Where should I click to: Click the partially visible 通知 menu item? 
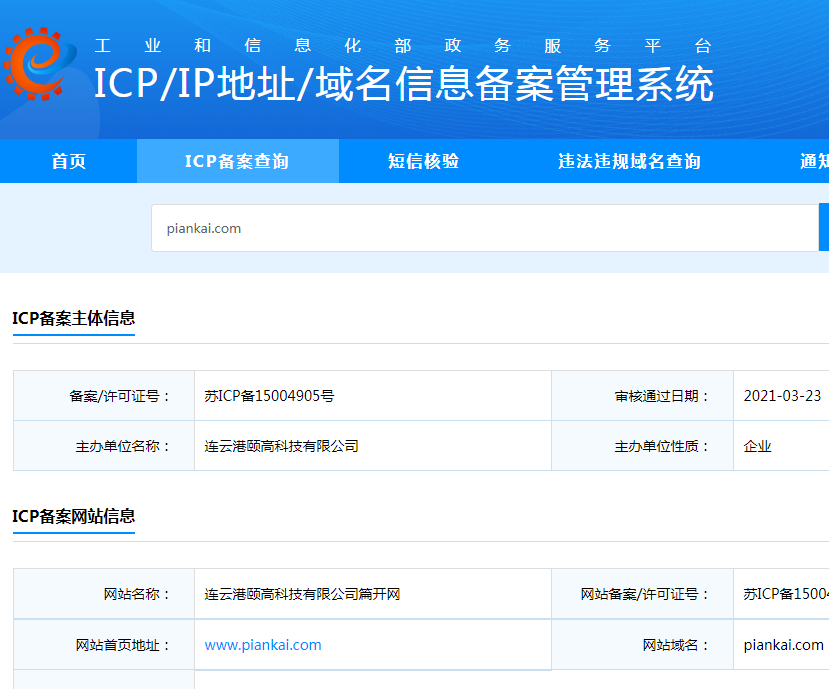click(x=815, y=162)
